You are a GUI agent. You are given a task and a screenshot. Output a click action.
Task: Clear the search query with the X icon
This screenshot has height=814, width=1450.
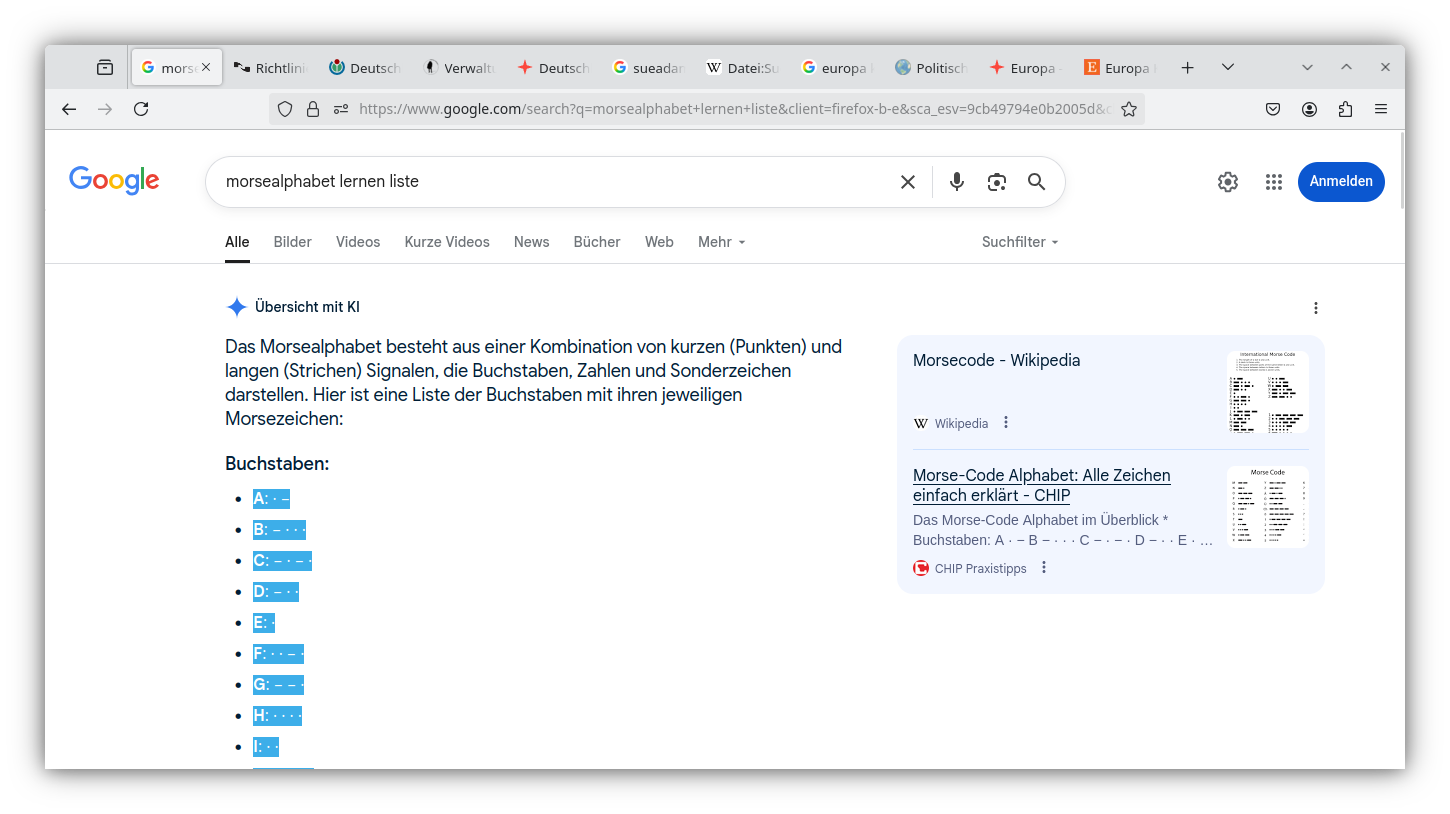907,181
